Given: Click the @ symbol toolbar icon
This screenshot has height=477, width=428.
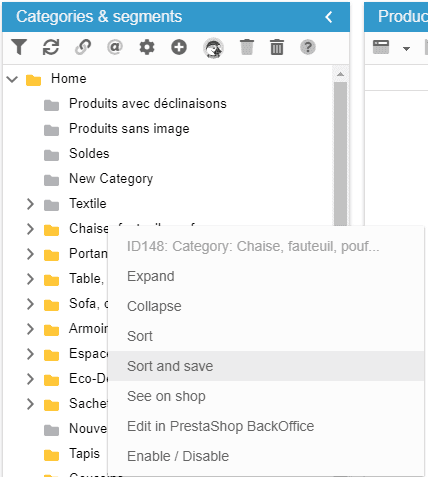Looking at the screenshot, I should point(115,47).
